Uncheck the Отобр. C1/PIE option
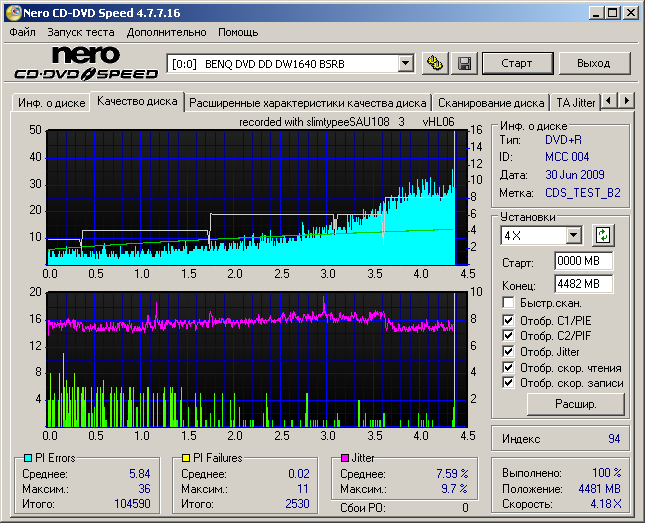Viewport: 645px width, 523px height. coord(509,320)
